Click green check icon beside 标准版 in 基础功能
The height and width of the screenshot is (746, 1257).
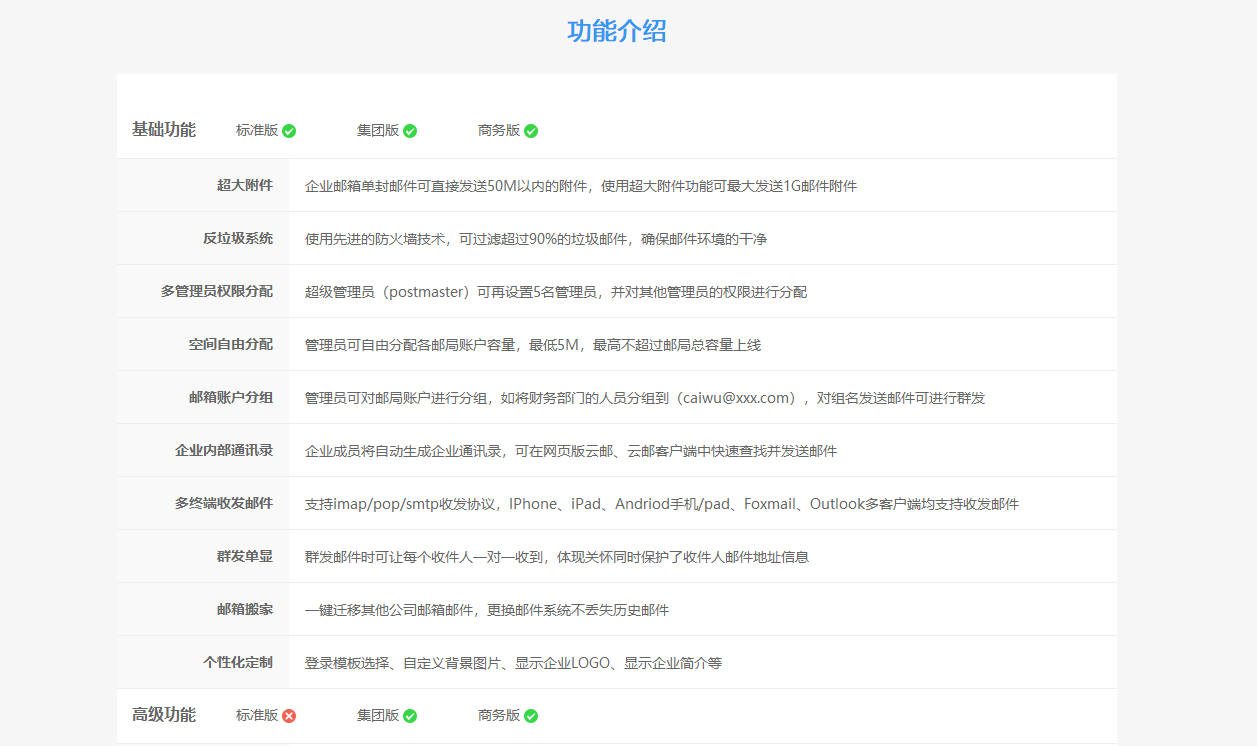pos(289,131)
